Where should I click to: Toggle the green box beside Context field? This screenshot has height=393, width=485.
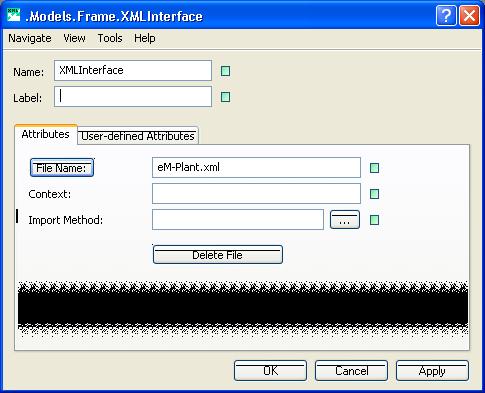tap(375, 194)
